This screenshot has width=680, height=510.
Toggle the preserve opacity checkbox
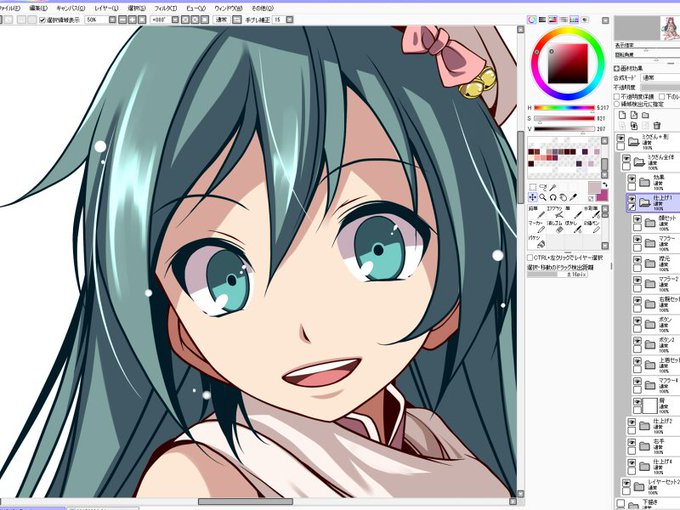[617, 96]
